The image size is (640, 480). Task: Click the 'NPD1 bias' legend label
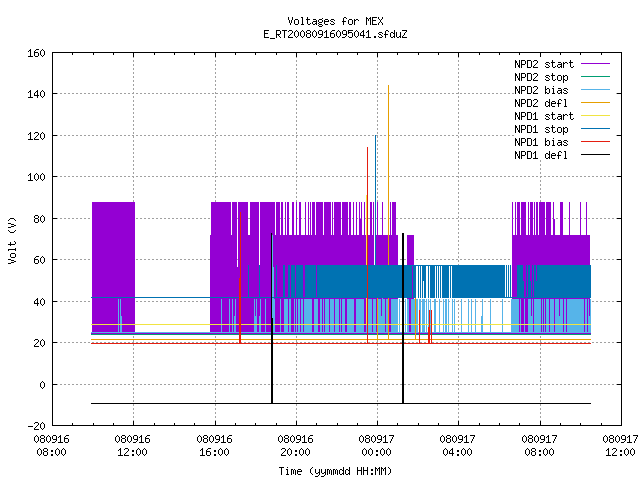pyautogui.click(x=541, y=142)
